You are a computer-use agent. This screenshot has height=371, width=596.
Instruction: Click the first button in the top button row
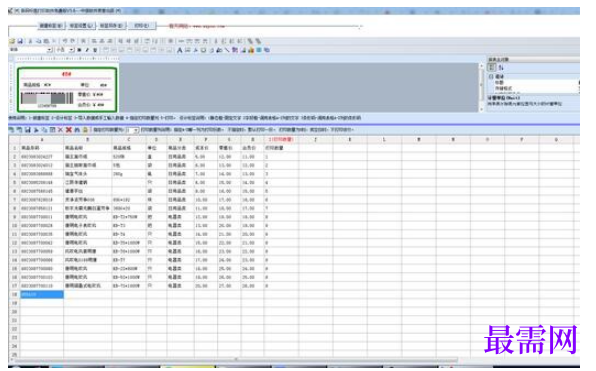(x=51, y=25)
